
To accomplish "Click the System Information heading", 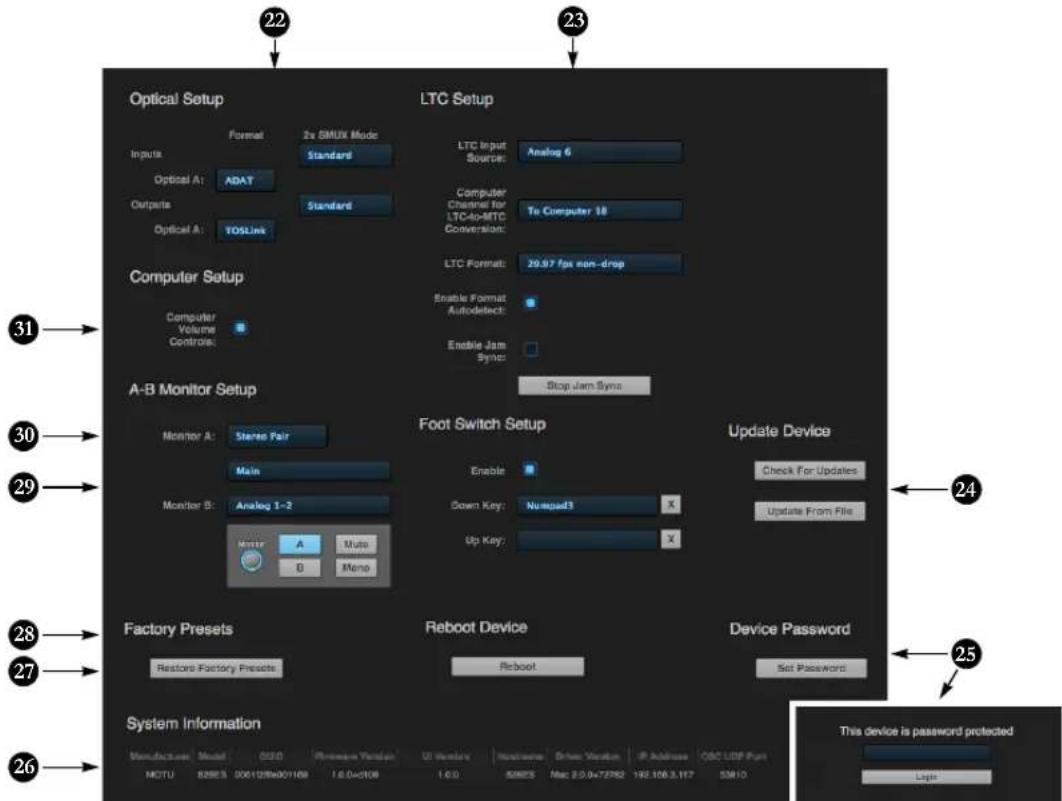I will point(194,724).
